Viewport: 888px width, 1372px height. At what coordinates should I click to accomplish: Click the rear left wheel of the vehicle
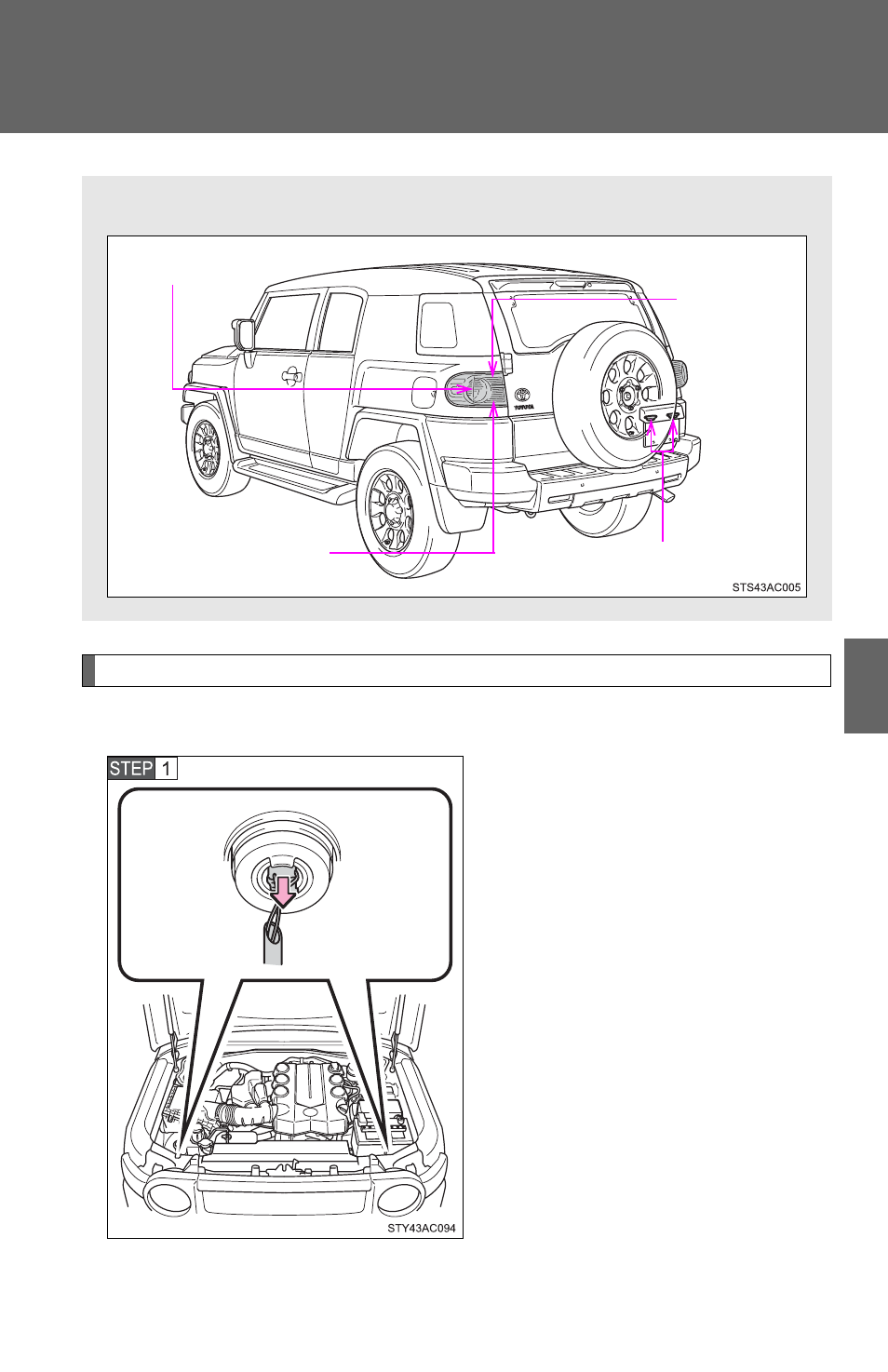[392, 510]
